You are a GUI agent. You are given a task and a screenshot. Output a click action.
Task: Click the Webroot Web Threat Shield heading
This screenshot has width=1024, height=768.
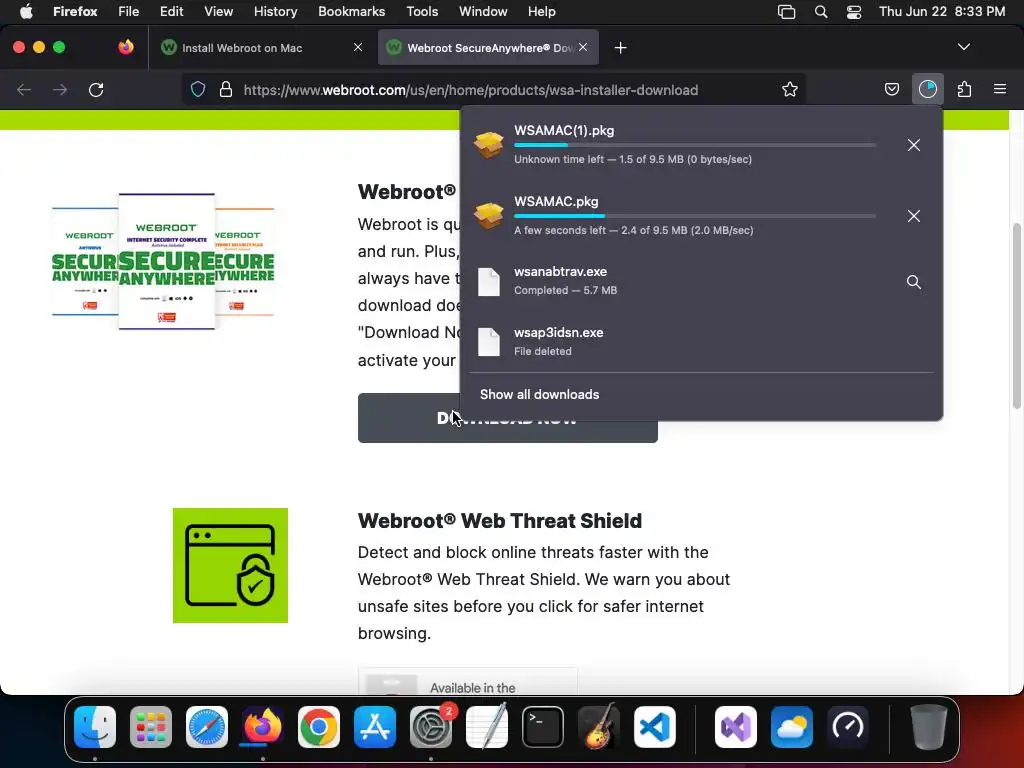[x=500, y=520]
